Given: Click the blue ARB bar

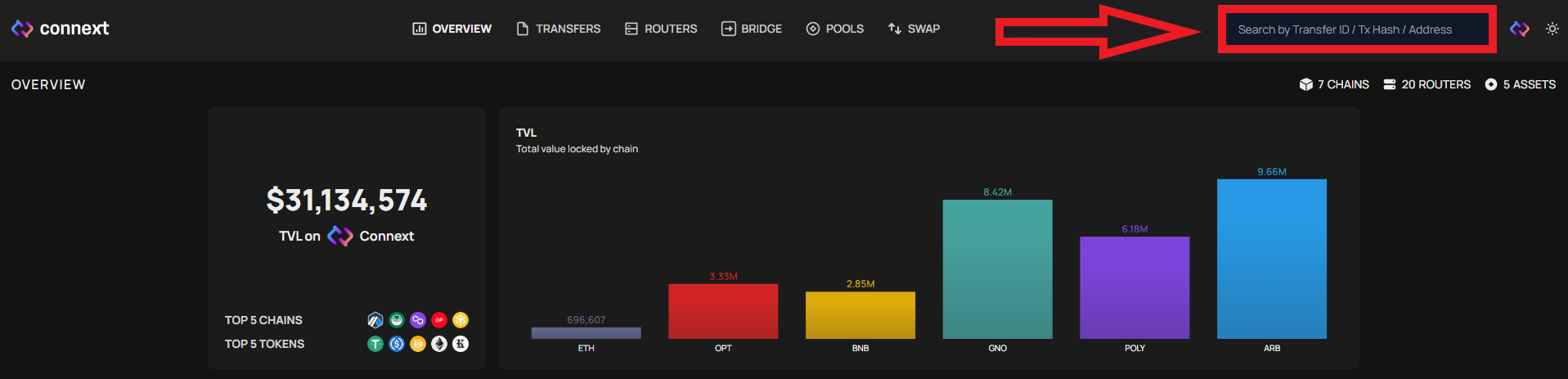Looking at the screenshot, I should 1272,259.
